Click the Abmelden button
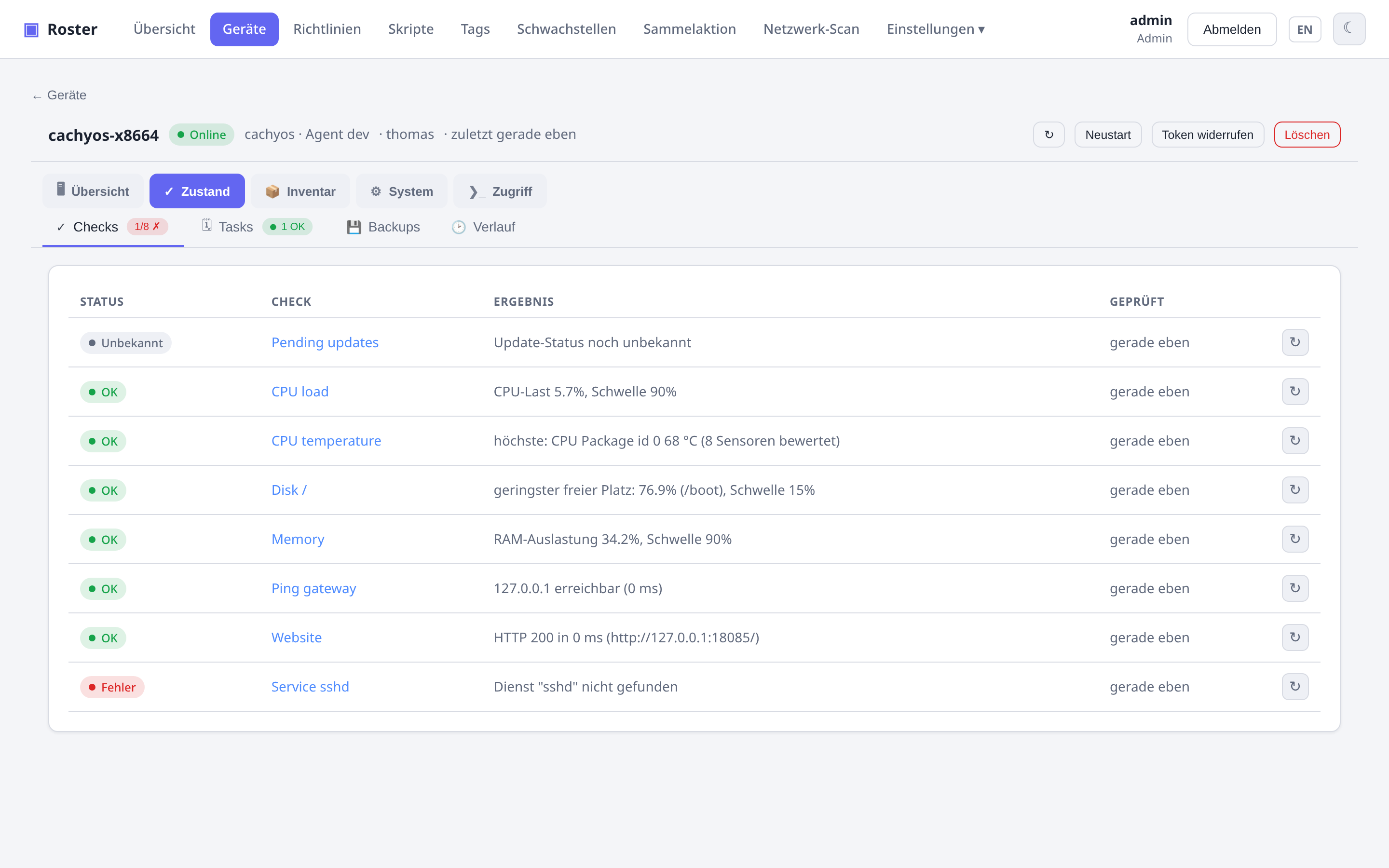The image size is (1389, 868). click(1232, 29)
